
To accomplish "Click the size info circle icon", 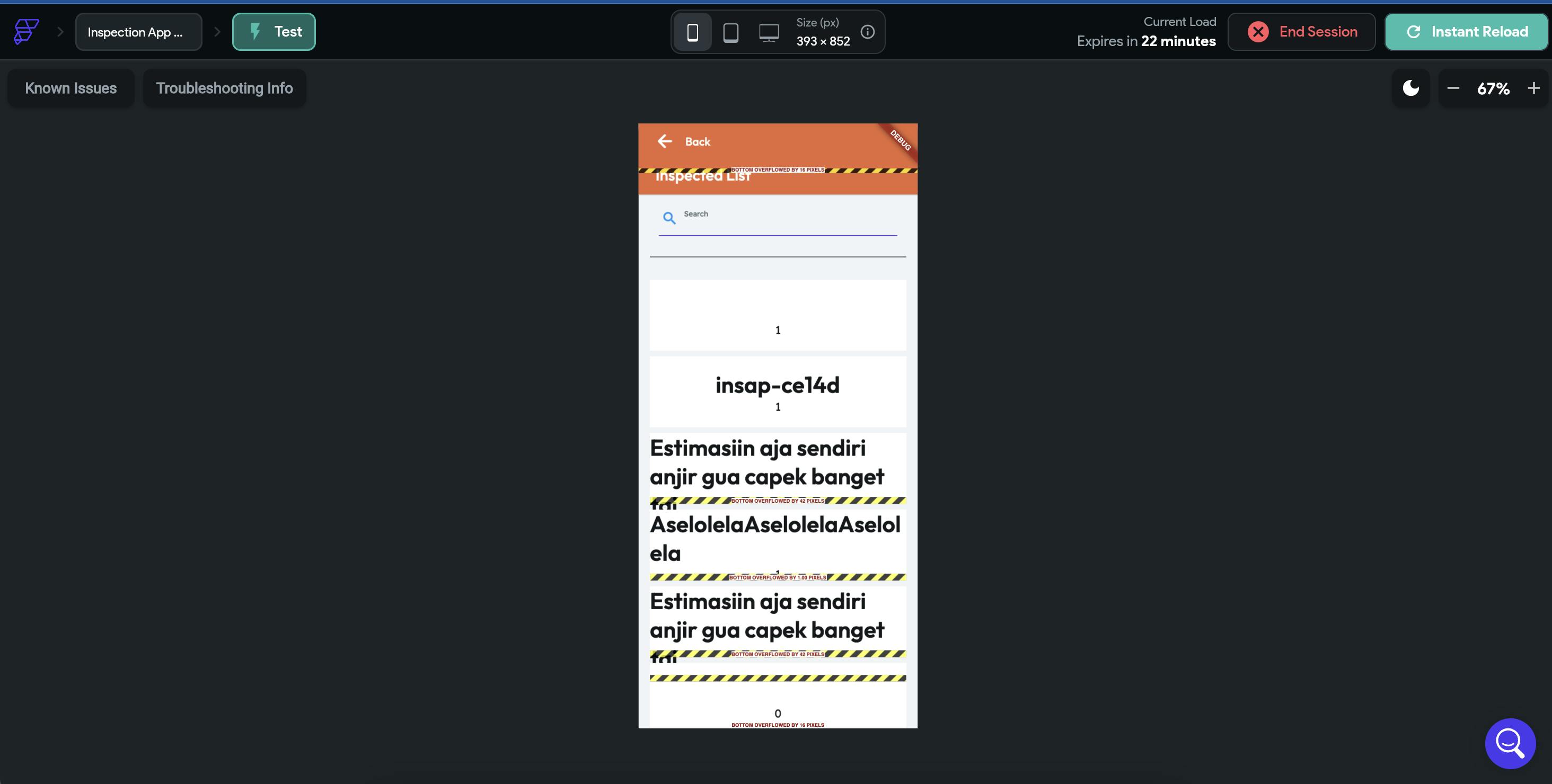I will (867, 32).
